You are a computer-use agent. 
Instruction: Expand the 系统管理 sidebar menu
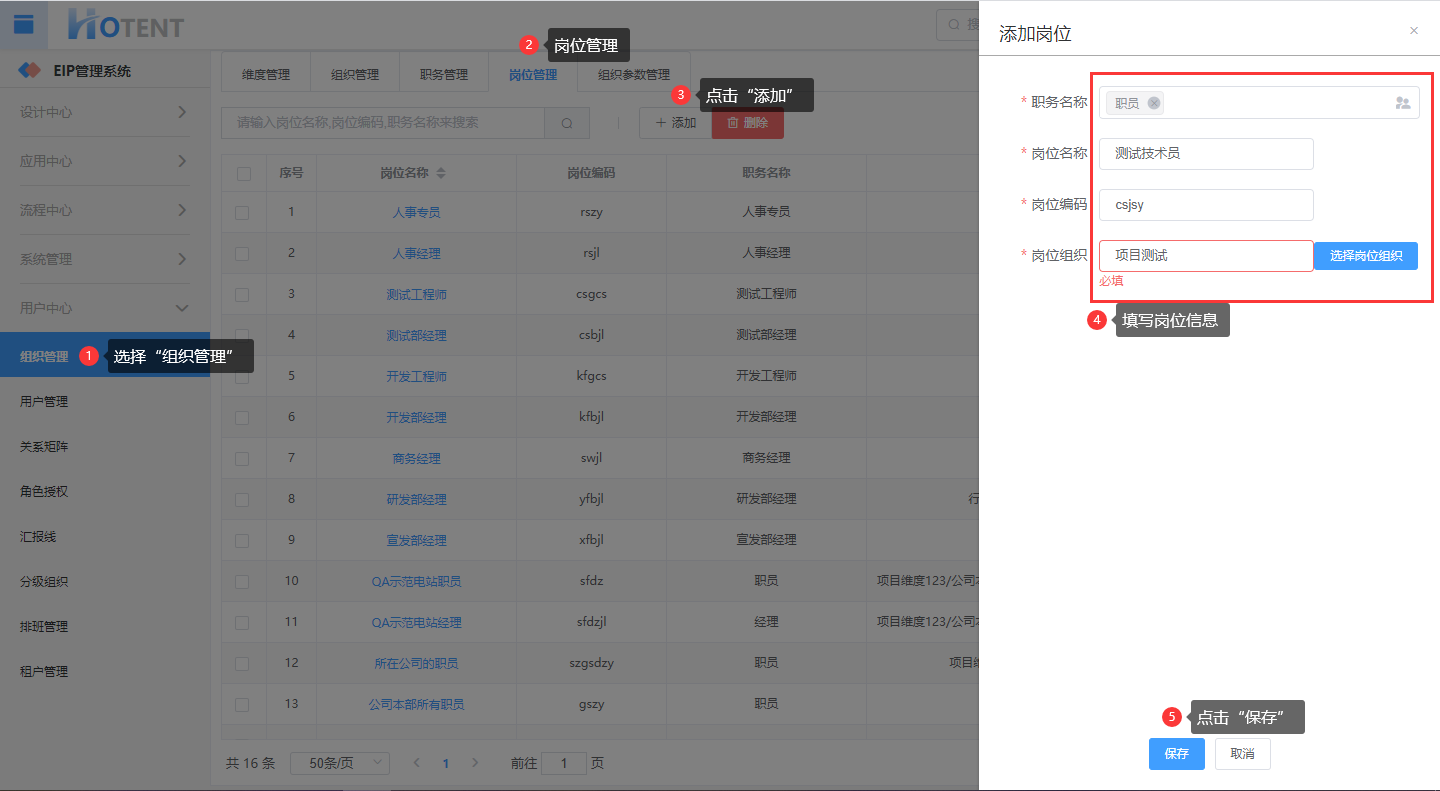tap(105, 259)
